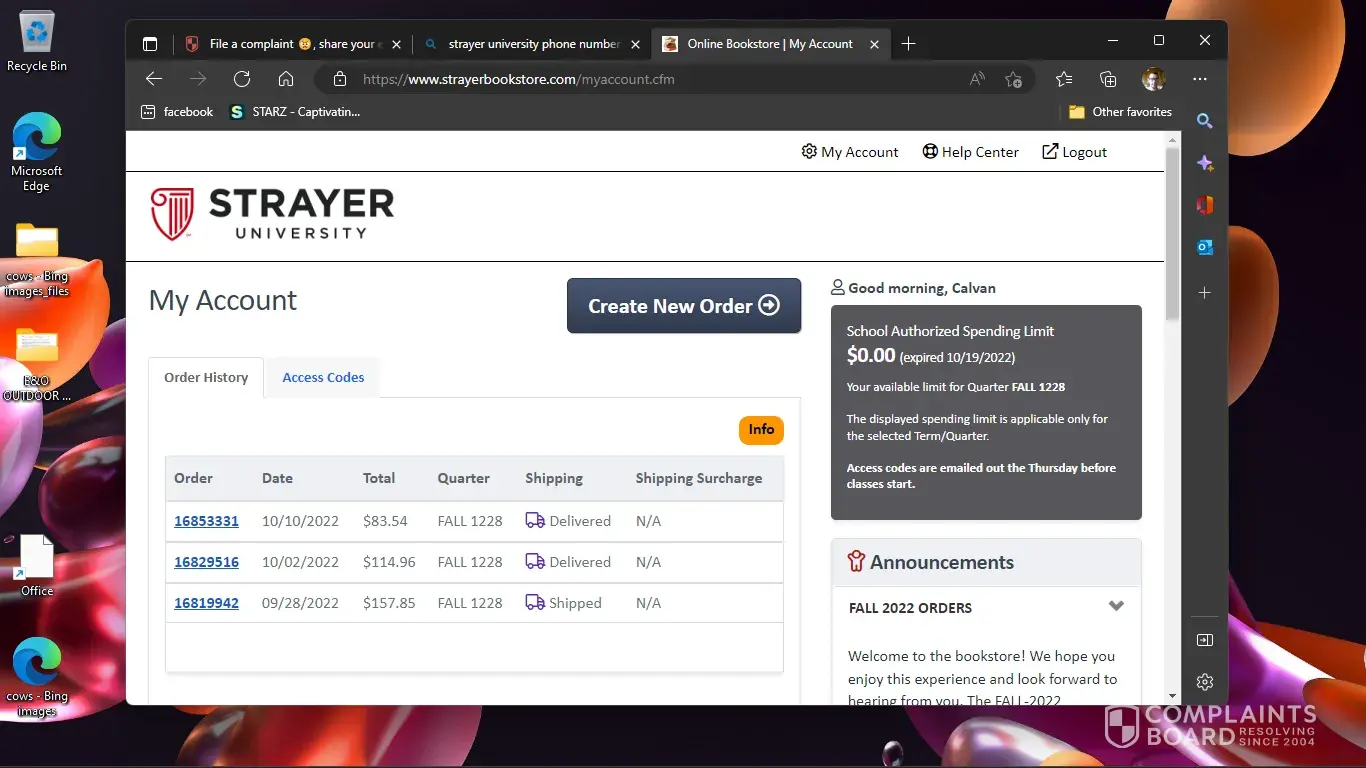The image size is (1366, 768).
Task: Add this page to favorites
Action: (1013, 79)
